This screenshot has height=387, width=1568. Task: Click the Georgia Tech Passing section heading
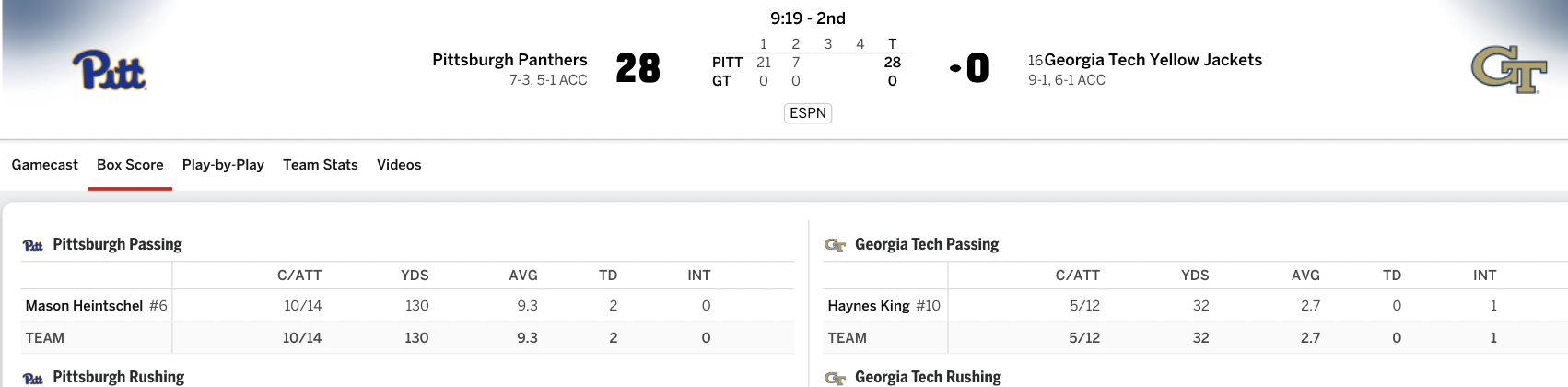pos(927,245)
